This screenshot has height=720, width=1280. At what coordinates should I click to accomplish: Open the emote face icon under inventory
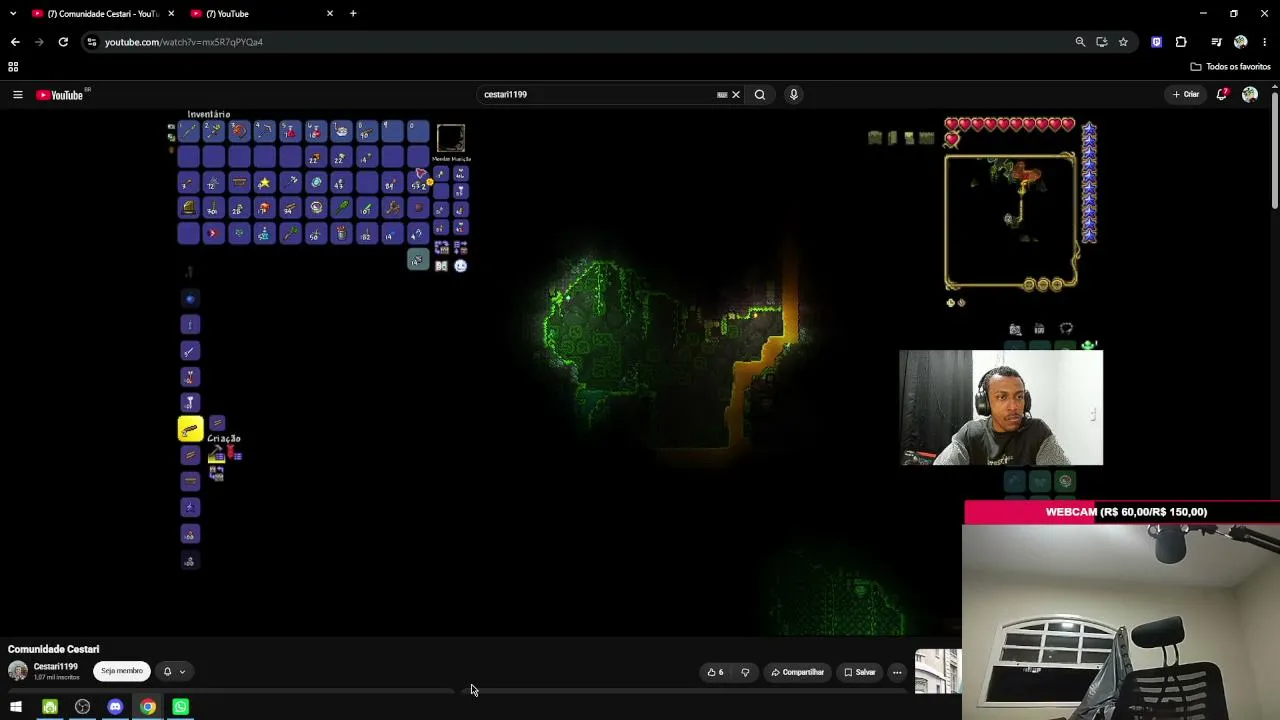click(460, 266)
